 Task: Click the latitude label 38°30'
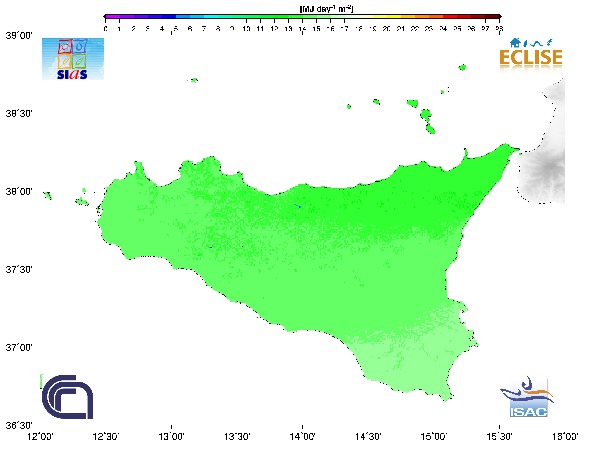click(19, 114)
